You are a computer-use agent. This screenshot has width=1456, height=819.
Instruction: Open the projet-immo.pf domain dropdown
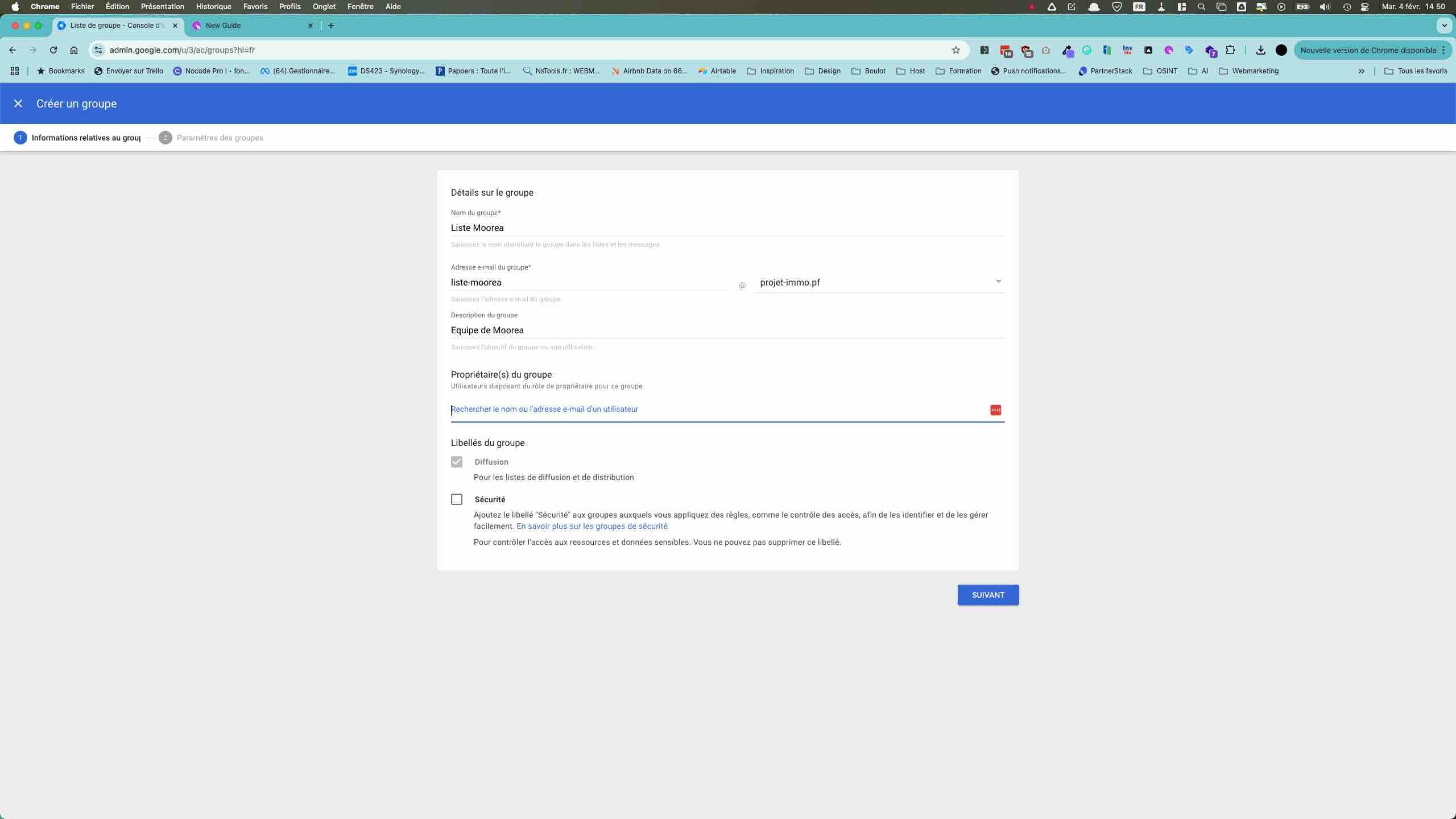(x=879, y=283)
